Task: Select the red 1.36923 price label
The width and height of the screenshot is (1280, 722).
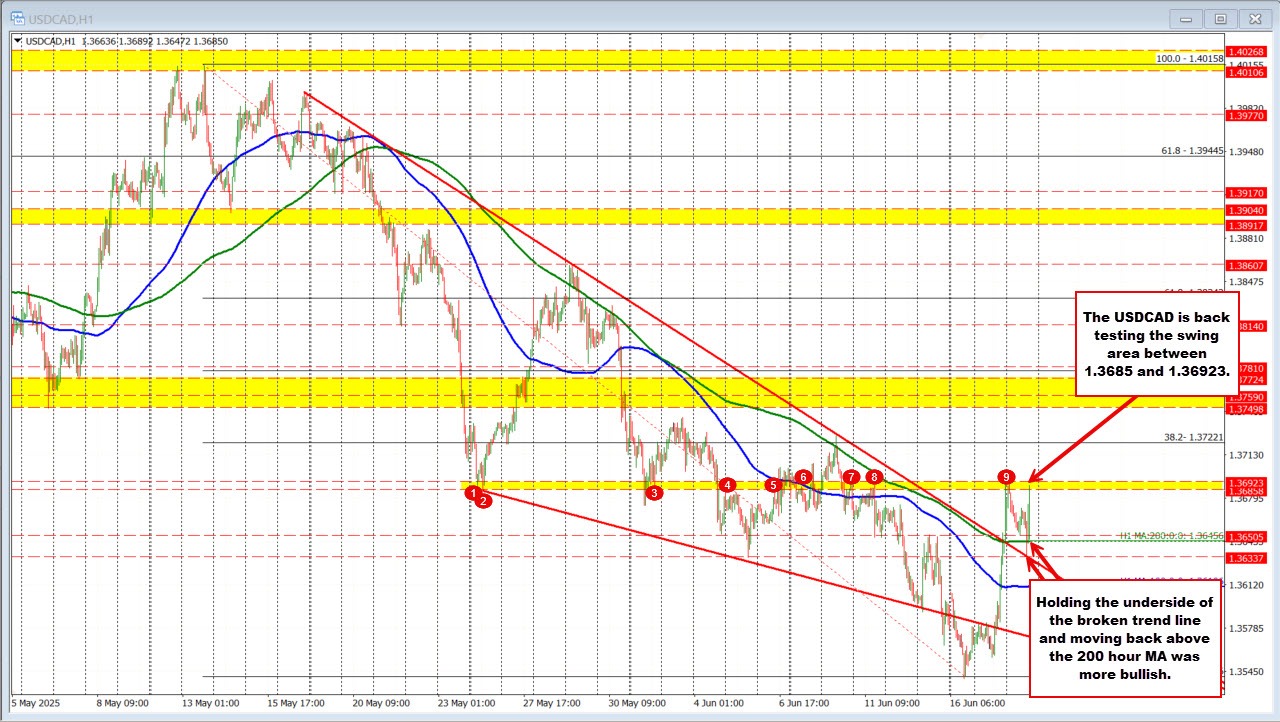Action: [1246, 482]
